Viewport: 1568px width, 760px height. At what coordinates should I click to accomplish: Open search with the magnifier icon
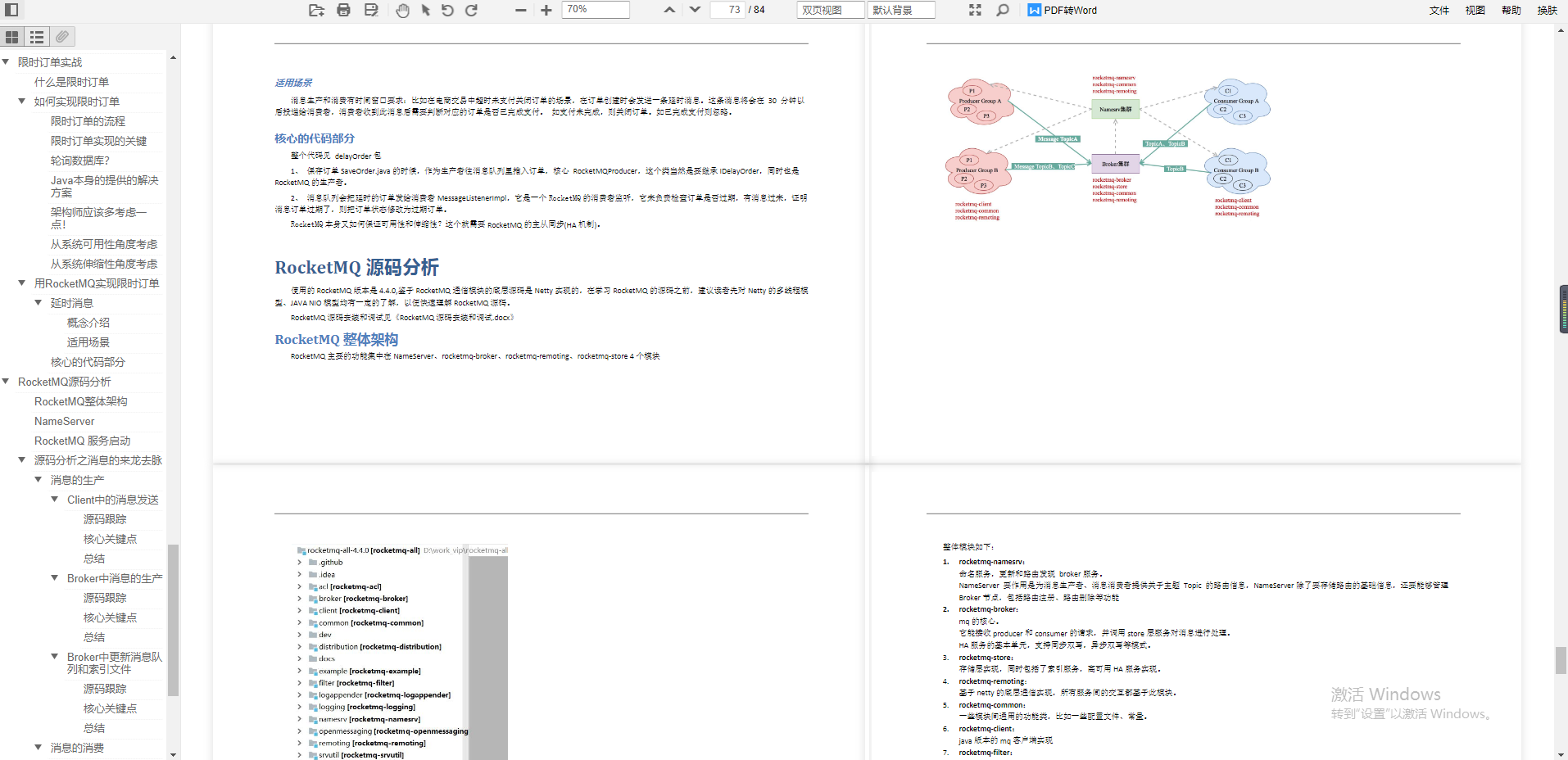(x=1002, y=10)
